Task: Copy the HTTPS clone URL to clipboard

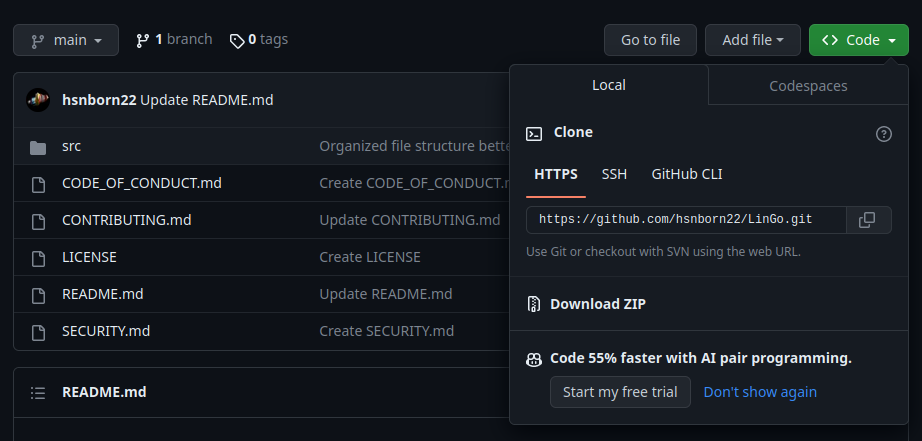Action: pos(868,220)
